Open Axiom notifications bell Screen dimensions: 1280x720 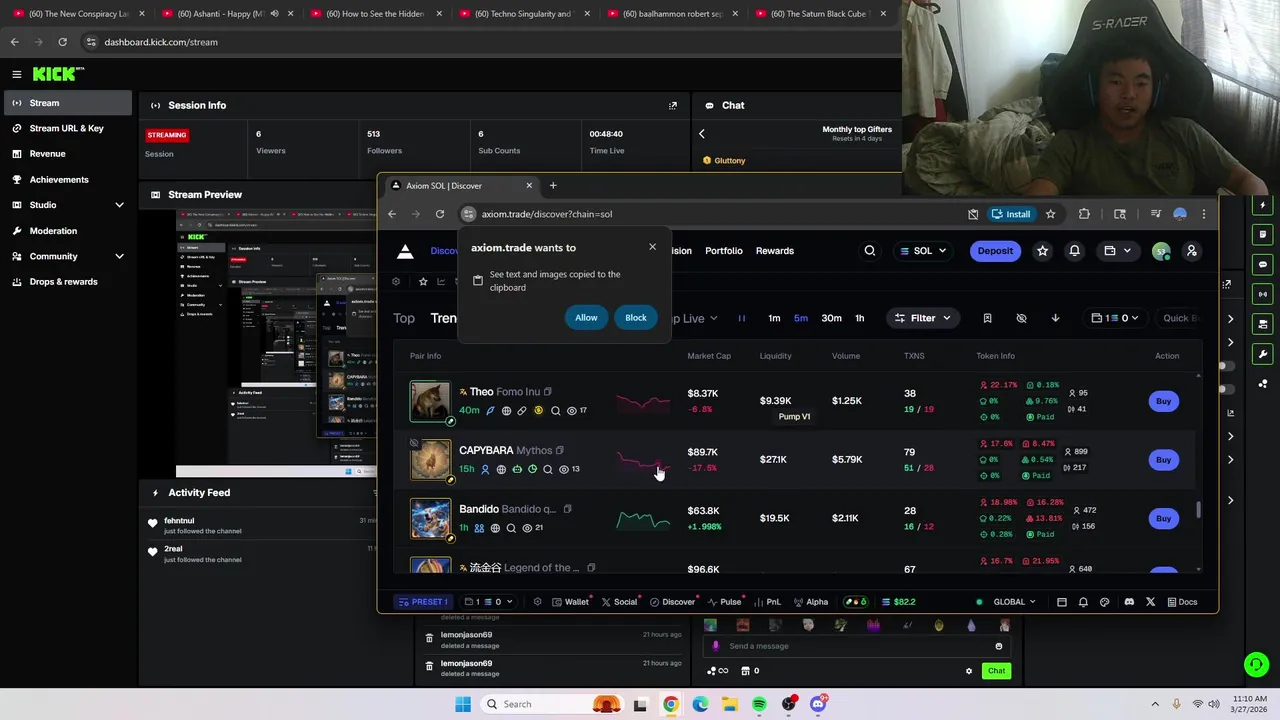click(1074, 251)
